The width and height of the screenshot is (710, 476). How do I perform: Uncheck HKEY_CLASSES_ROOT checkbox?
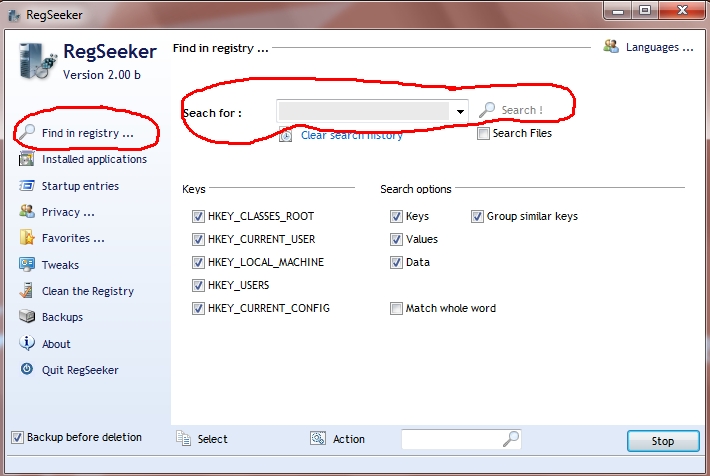[198, 216]
